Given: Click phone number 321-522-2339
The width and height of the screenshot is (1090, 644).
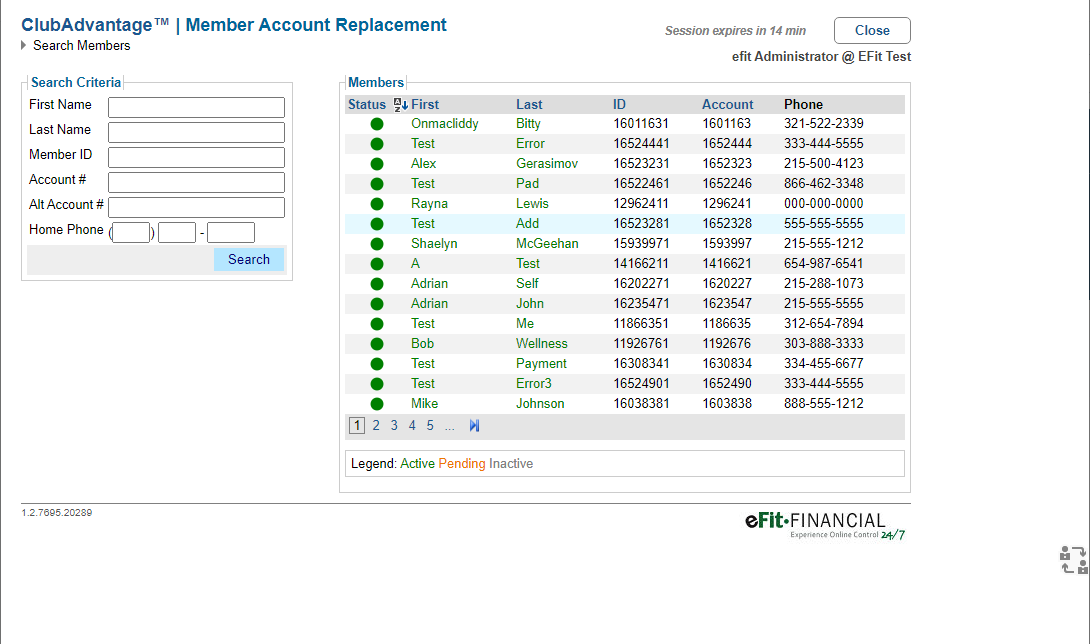Looking at the screenshot, I should [824, 124].
